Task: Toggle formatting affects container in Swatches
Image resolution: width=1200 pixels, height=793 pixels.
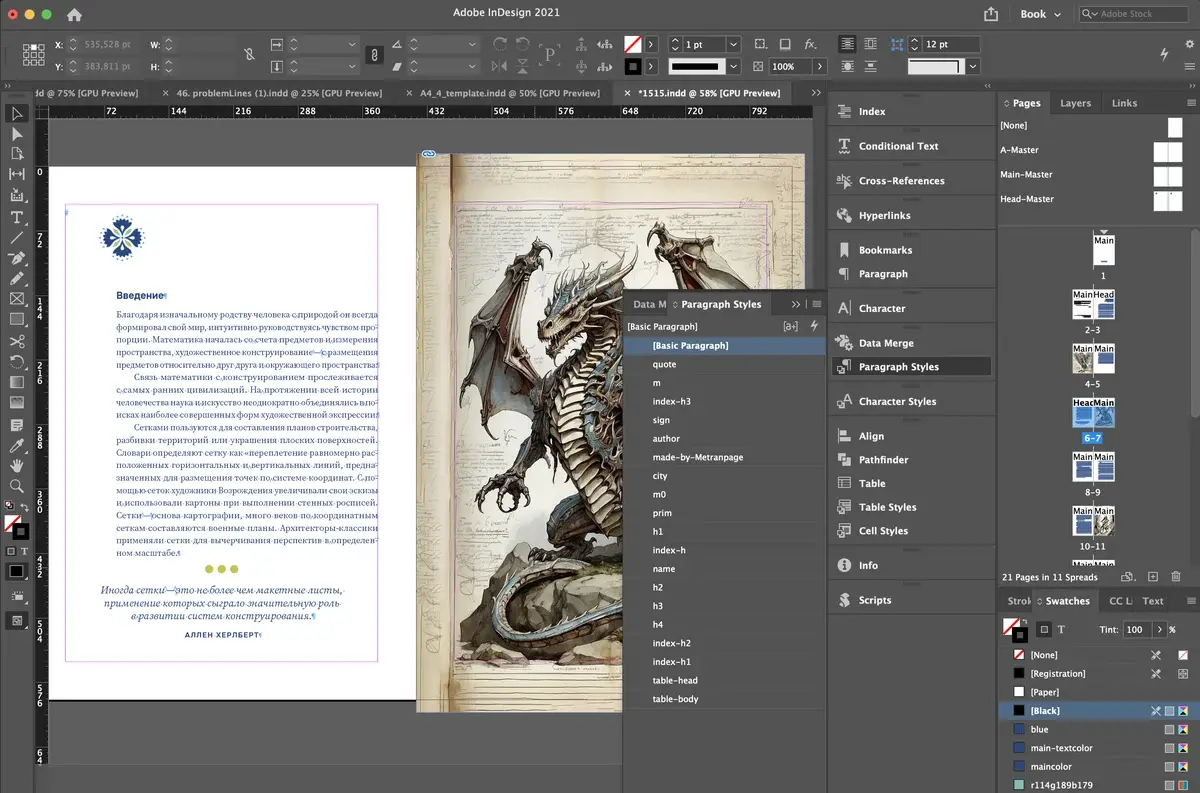Action: pos(1043,630)
